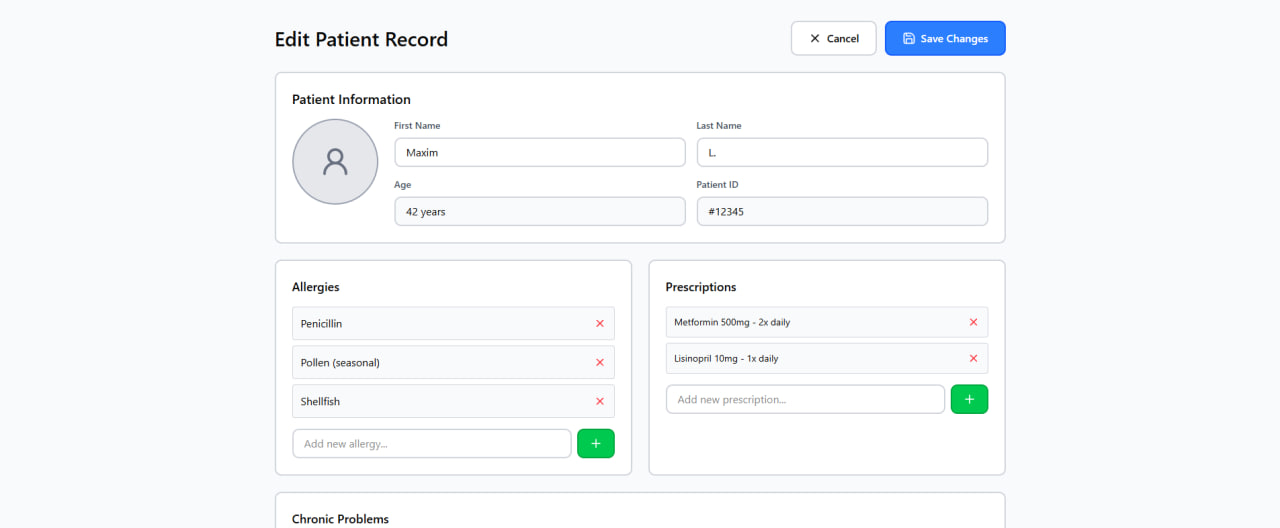Focus the Last Name field

pyautogui.click(x=842, y=152)
